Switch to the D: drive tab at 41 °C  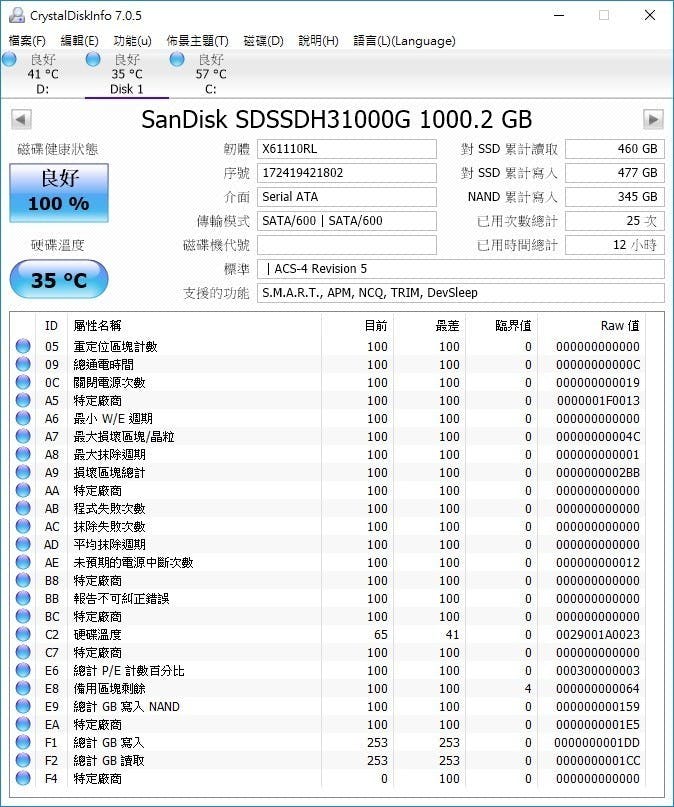[x=43, y=74]
